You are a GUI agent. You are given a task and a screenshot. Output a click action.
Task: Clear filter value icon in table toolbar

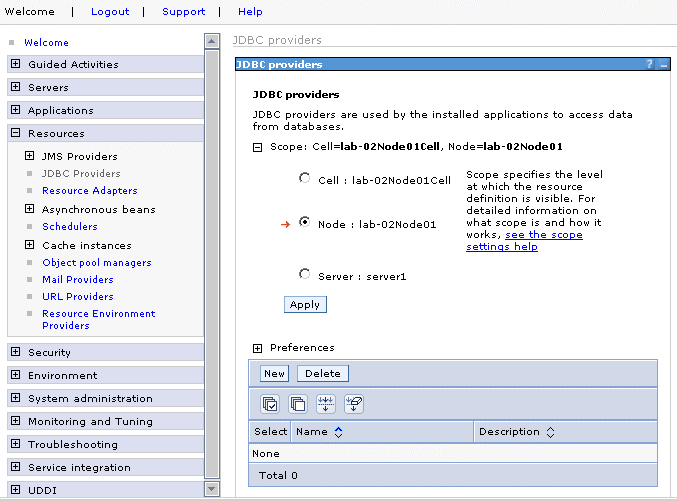(354, 404)
